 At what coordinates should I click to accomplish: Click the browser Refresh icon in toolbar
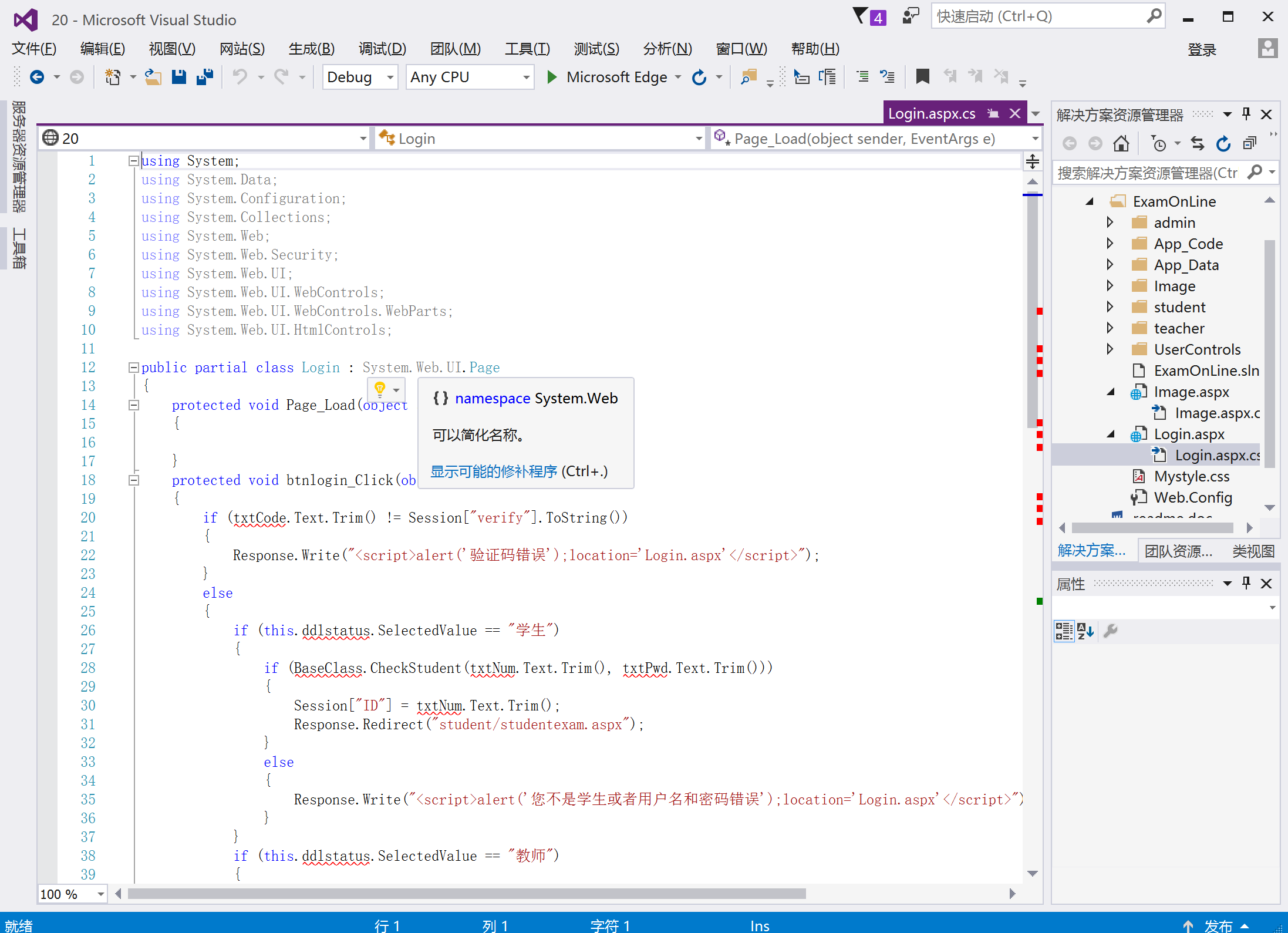[x=699, y=77]
